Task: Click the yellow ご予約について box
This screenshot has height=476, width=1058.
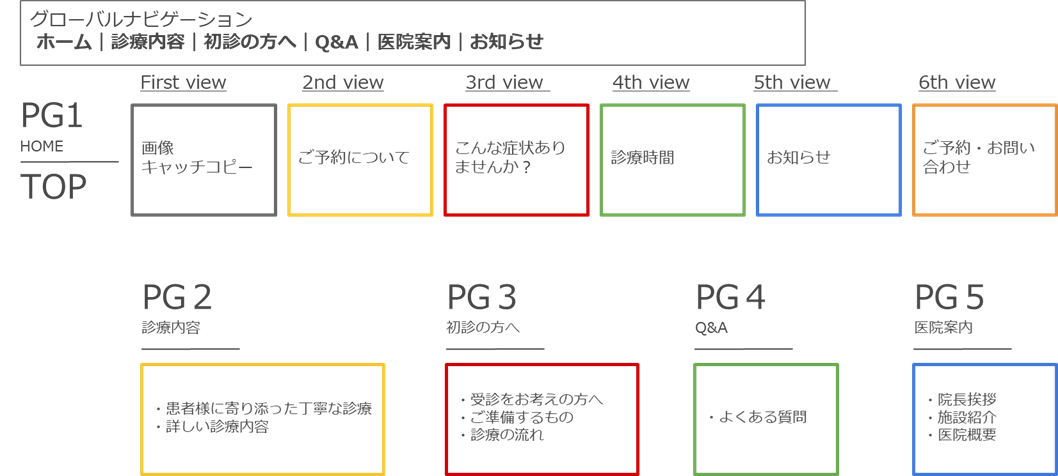Action: 360,160
